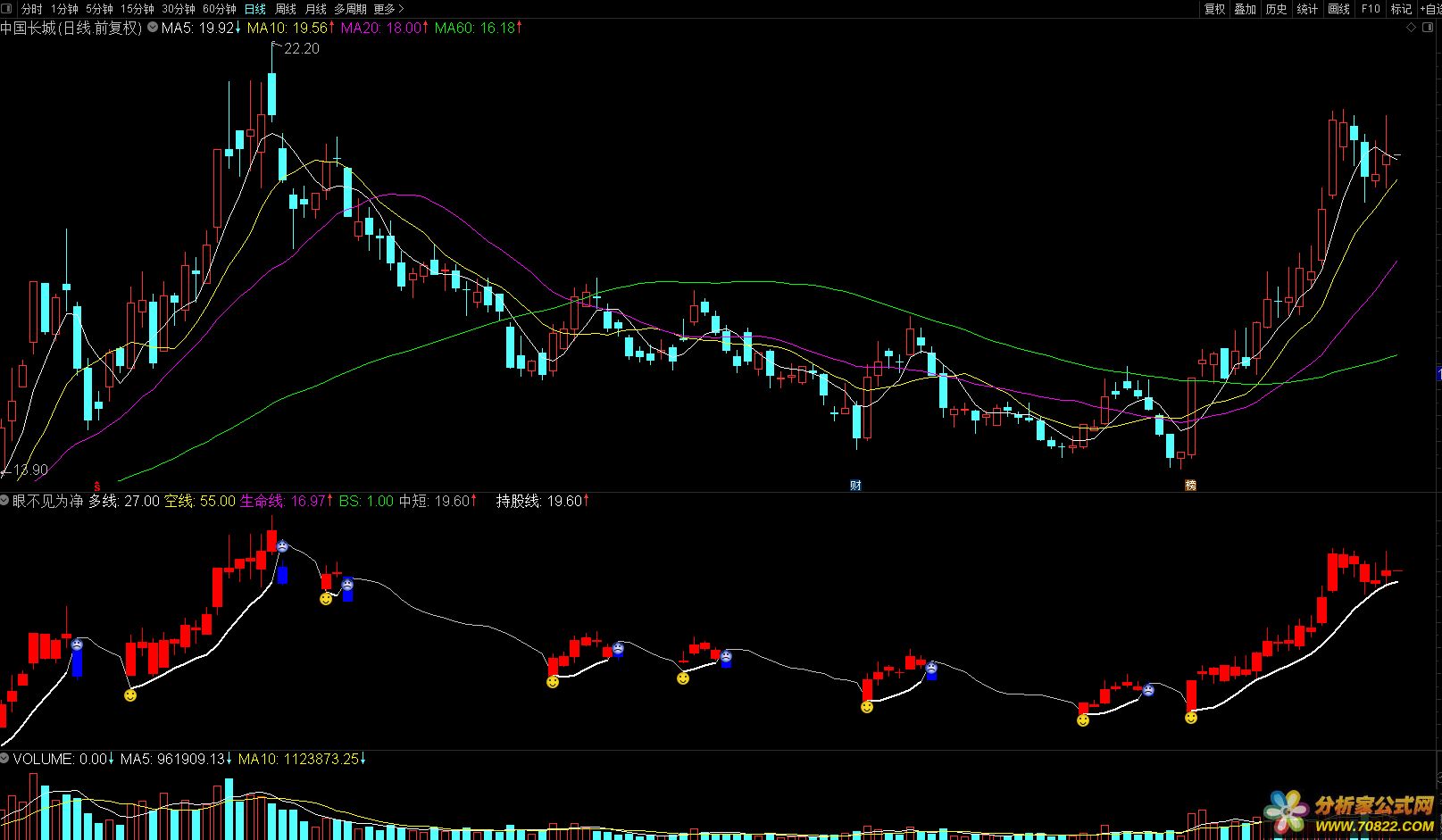1442x840 pixels.
Task: Activate the 画线 drawing tools button
Action: click(1339, 9)
